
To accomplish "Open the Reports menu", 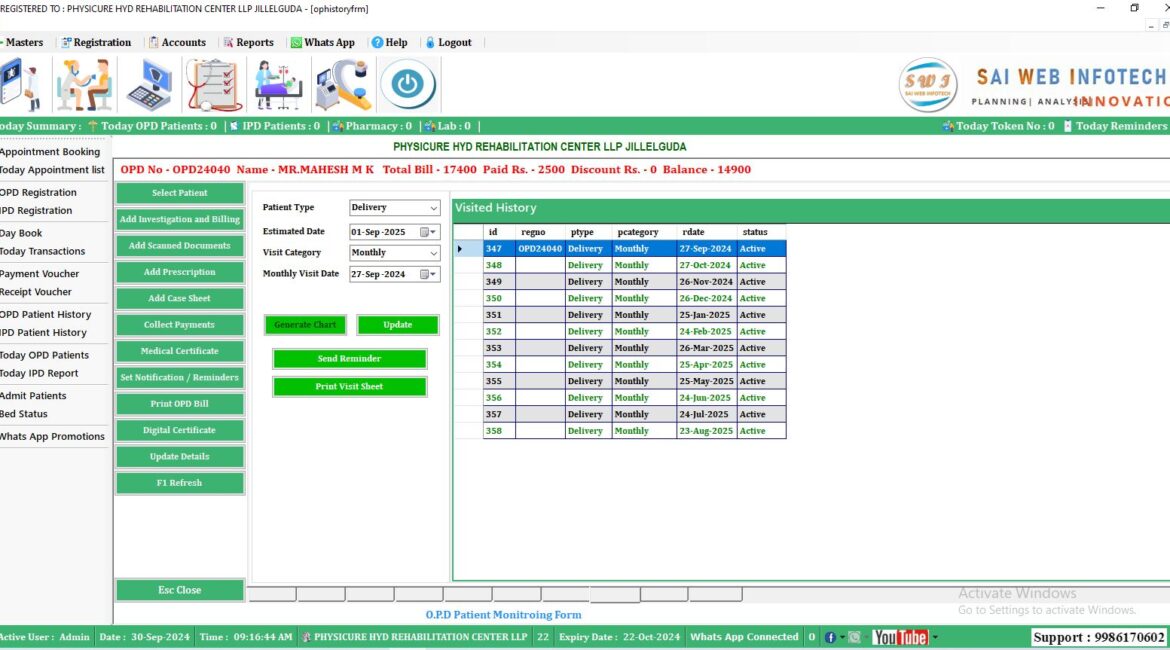I will click(x=249, y=42).
